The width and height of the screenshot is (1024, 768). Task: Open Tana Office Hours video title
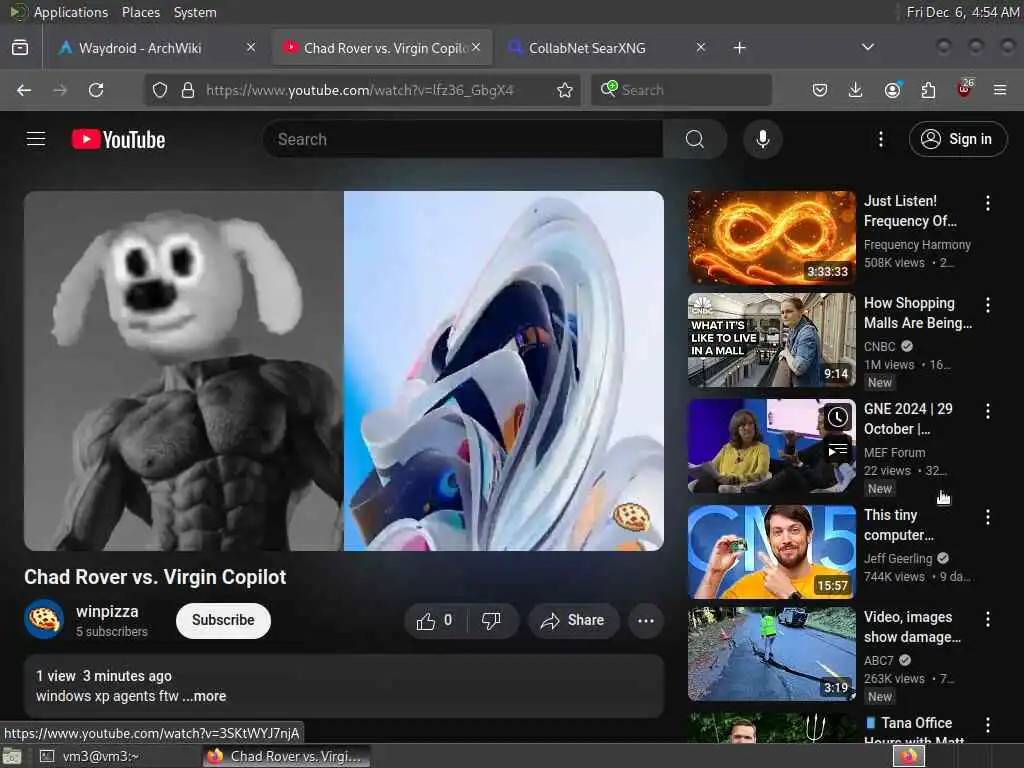click(914, 731)
